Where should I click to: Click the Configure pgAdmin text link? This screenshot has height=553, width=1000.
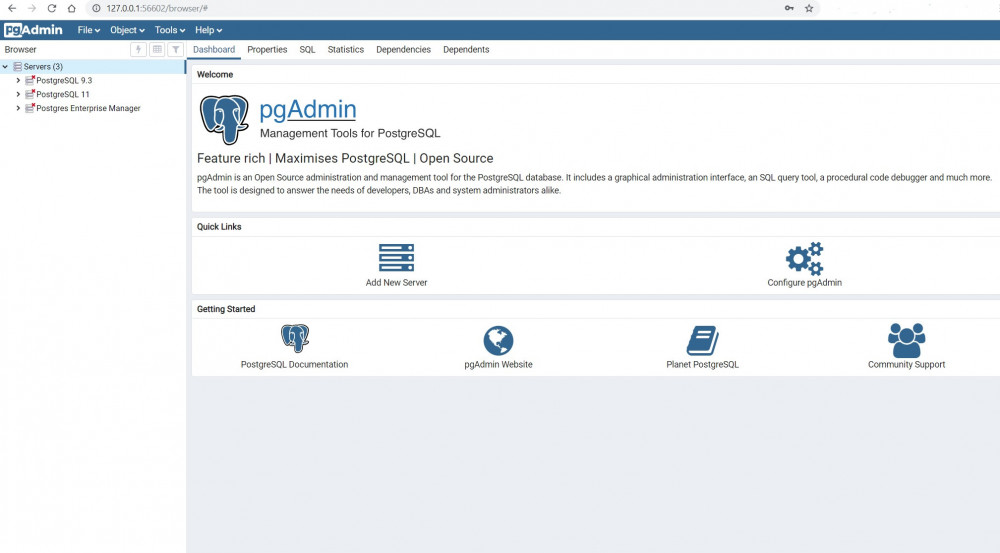point(804,283)
